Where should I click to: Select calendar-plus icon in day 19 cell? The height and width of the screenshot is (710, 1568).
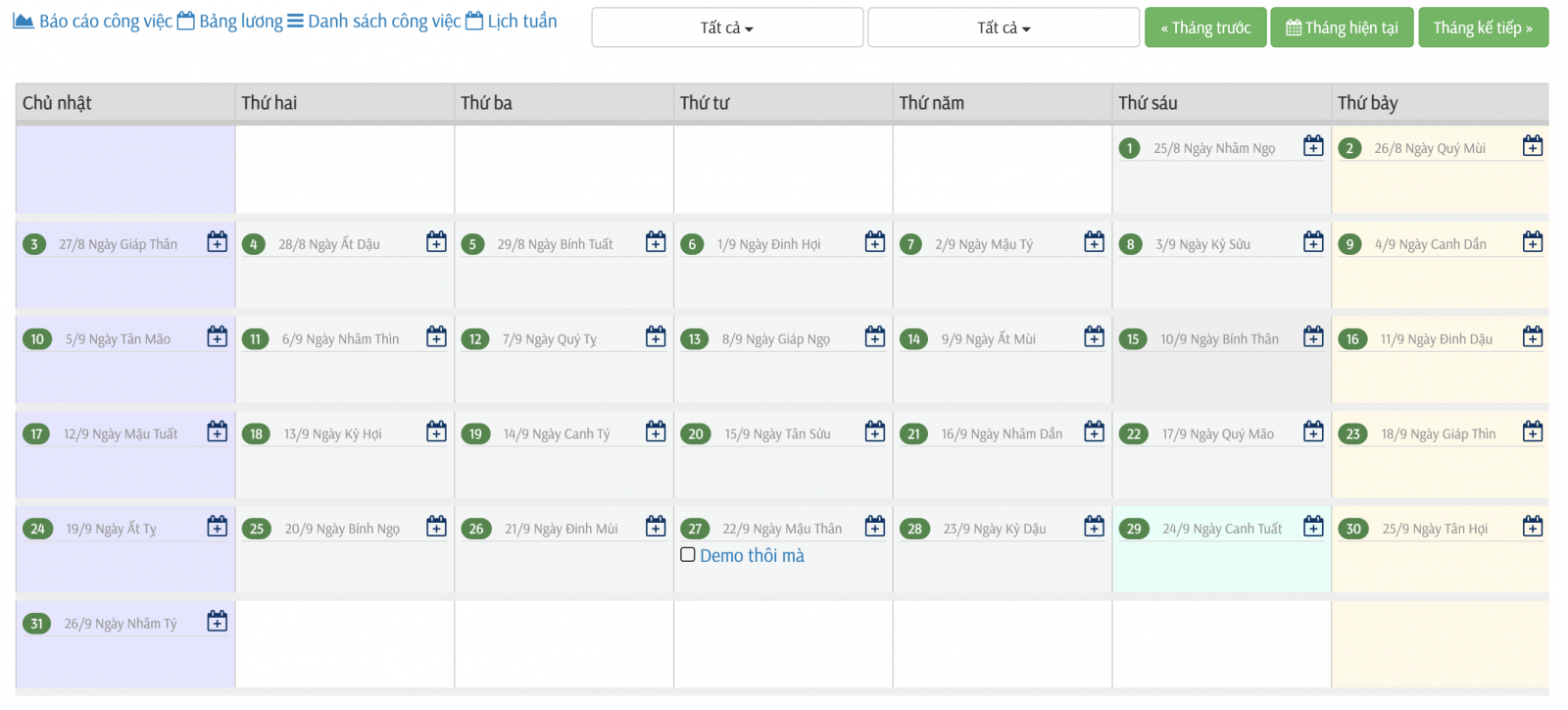coord(657,431)
